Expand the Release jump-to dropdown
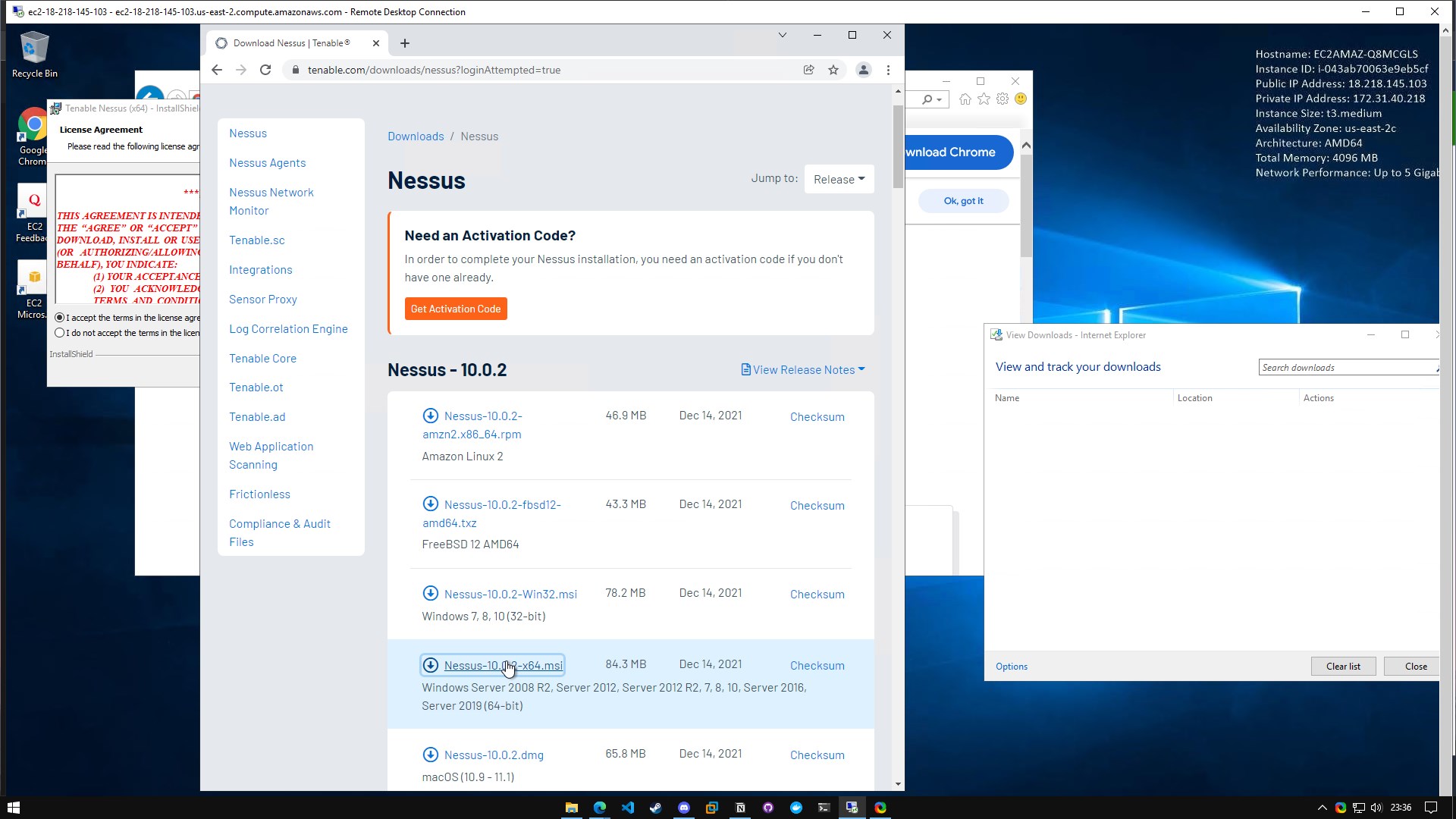Image resolution: width=1456 pixels, height=819 pixels. coord(839,180)
